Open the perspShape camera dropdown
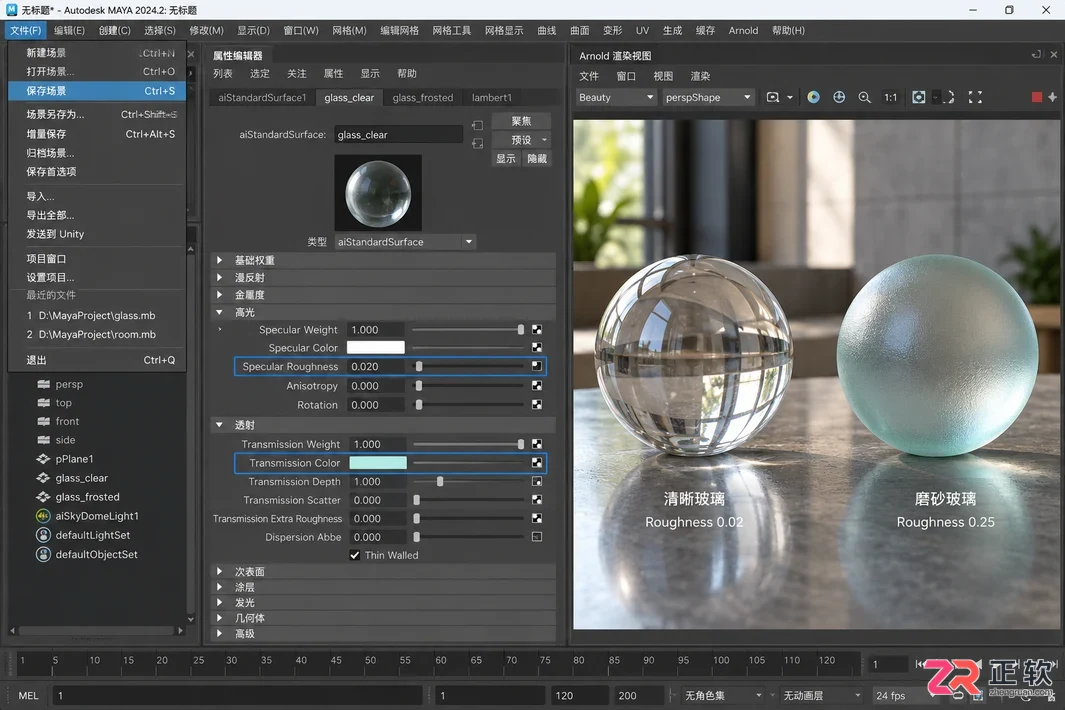 [x=708, y=97]
